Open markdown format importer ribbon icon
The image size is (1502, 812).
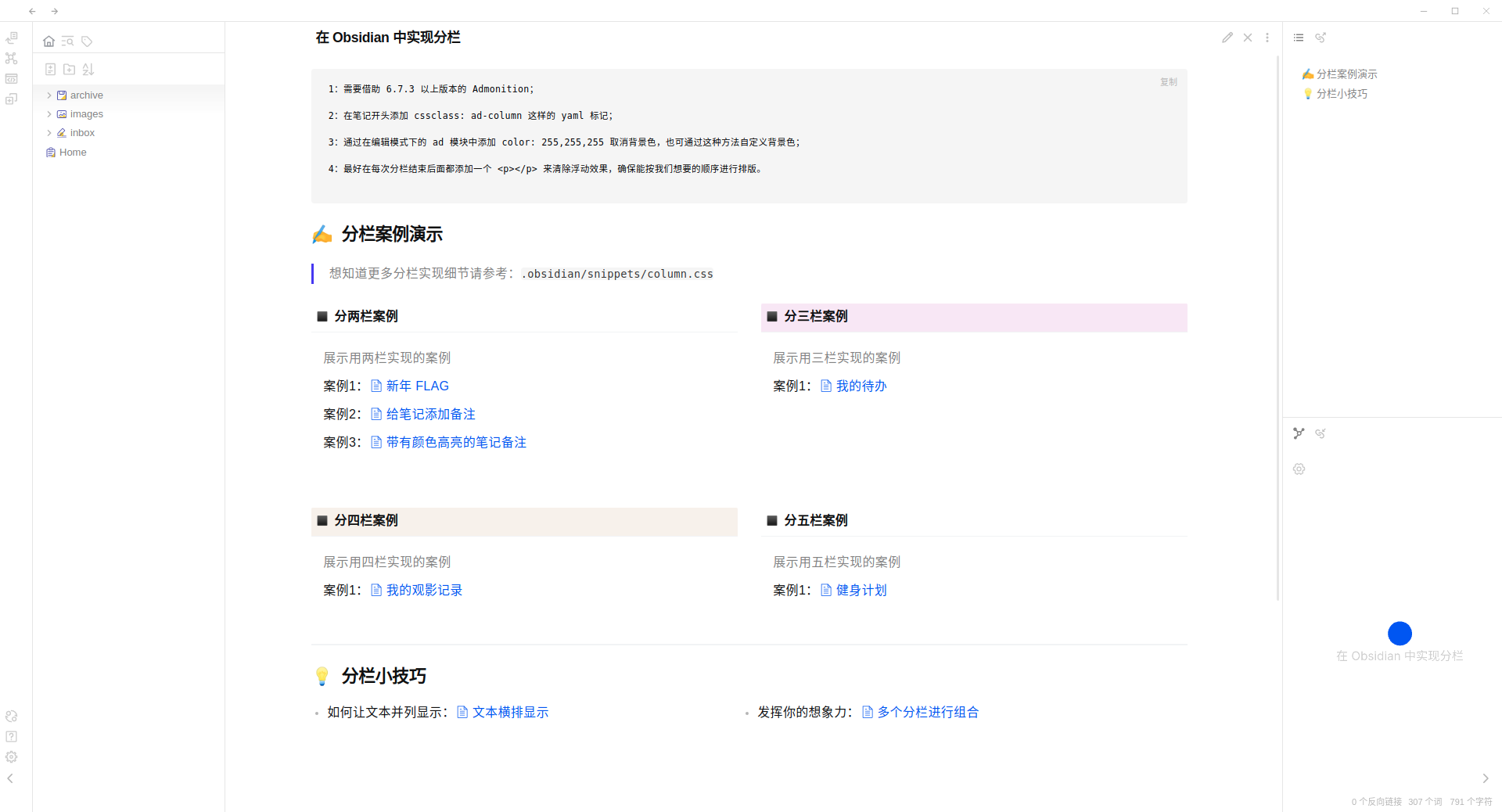pos(11,78)
